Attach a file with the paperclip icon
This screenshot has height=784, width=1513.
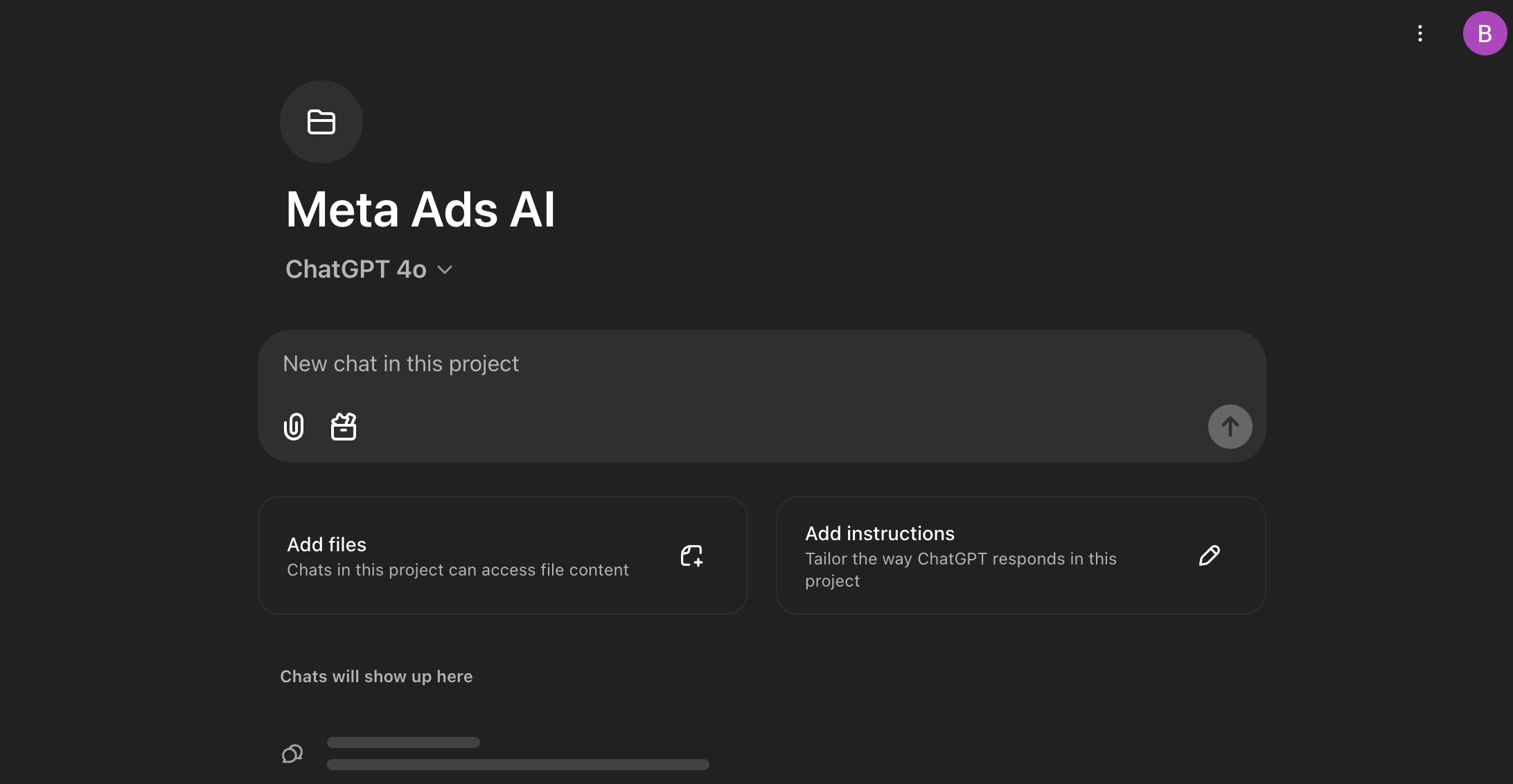coord(294,427)
